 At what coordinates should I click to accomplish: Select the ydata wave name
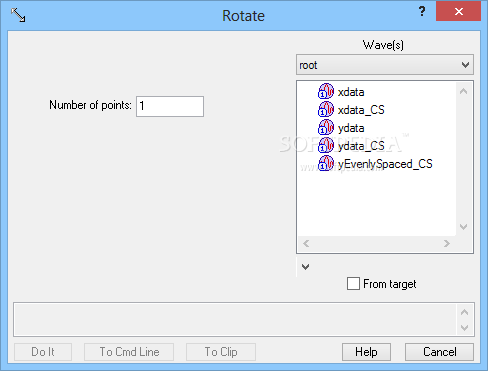(351, 128)
